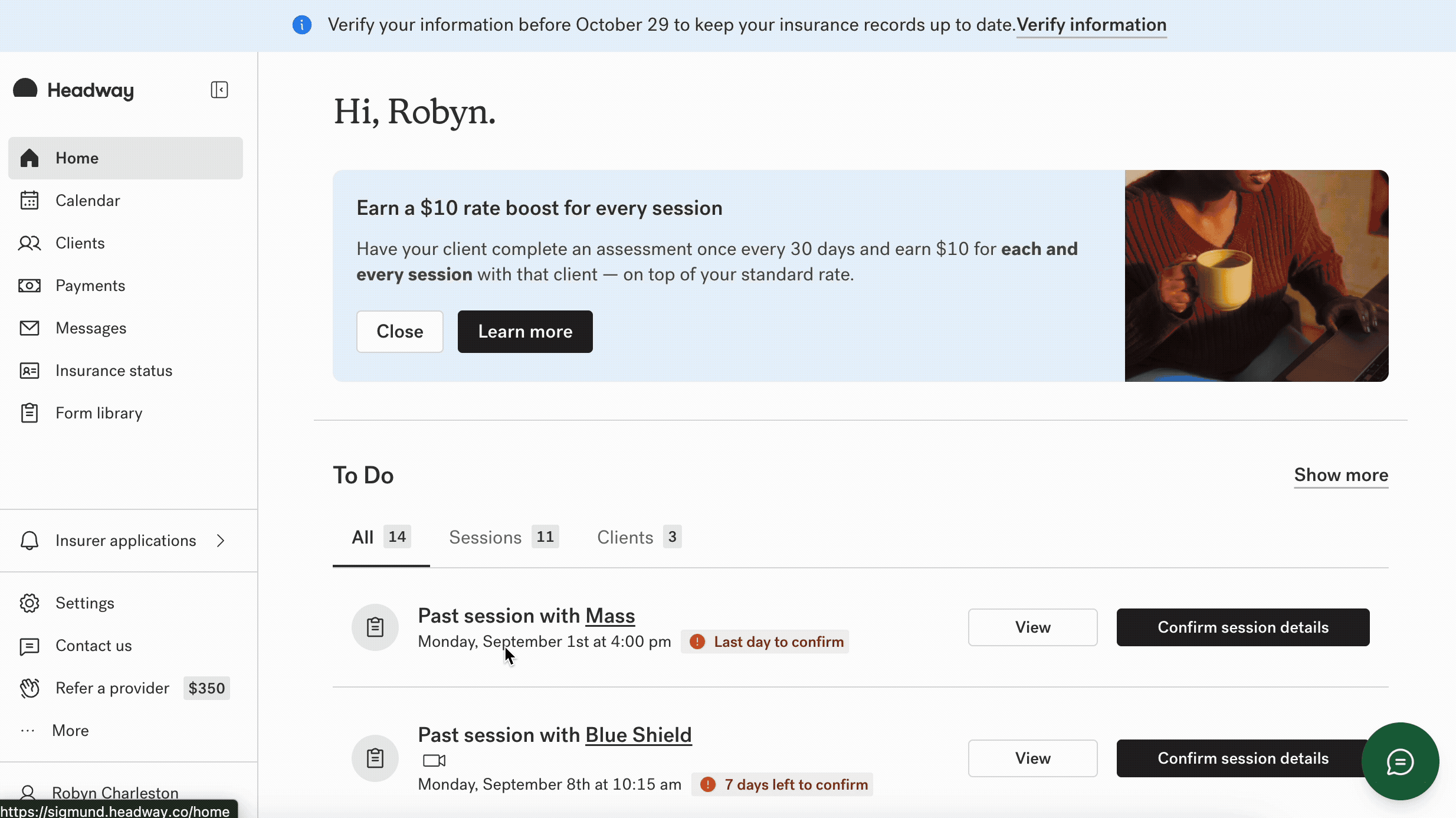The width and height of the screenshot is (1456, 818).
Task: Confirm session details for Mass
Action: [x=1242, y=627]
